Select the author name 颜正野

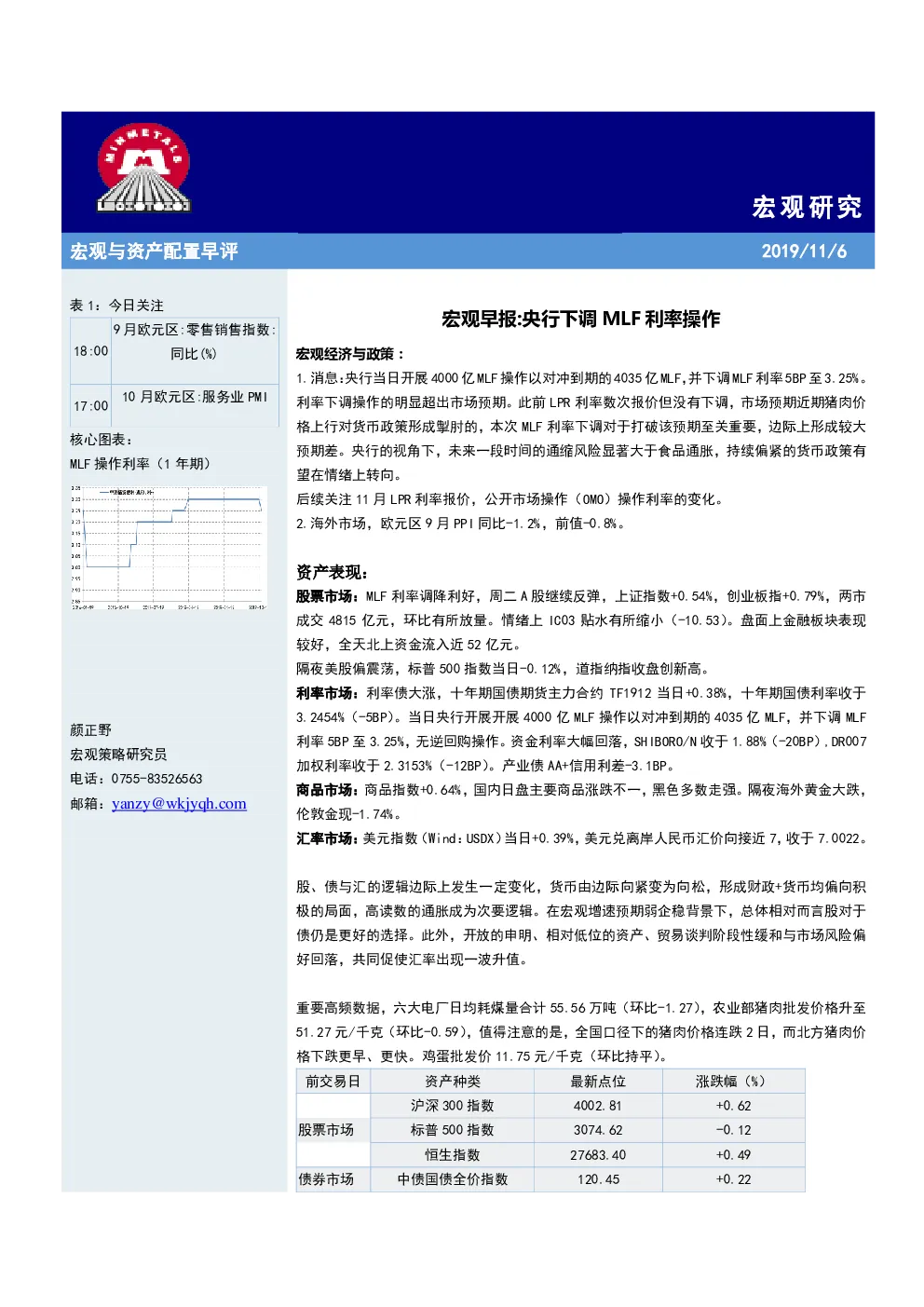pyautogui.click(x=90, y=729)
